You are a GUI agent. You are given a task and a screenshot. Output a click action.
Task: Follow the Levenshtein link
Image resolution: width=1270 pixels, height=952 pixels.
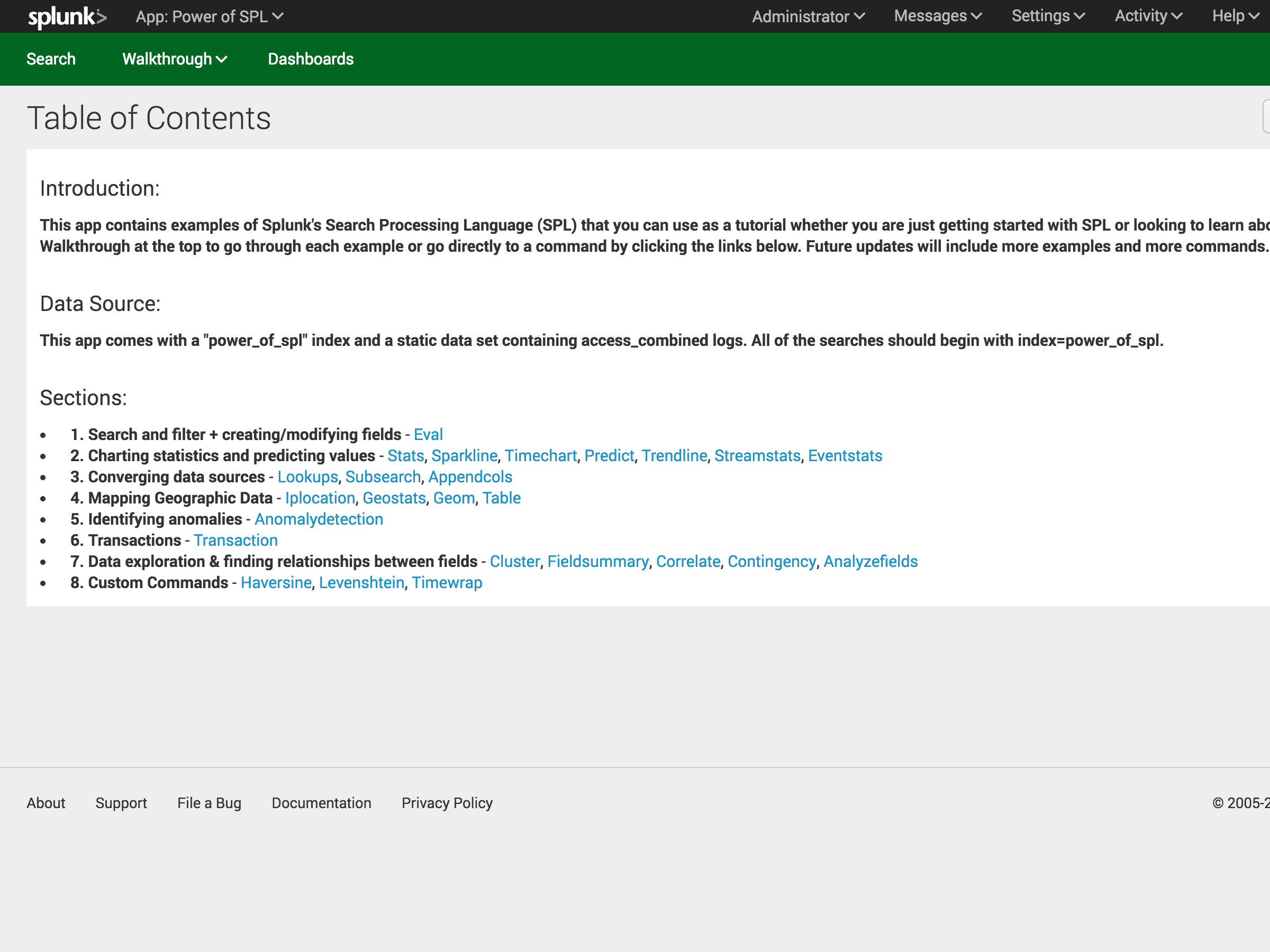point(362,582)
